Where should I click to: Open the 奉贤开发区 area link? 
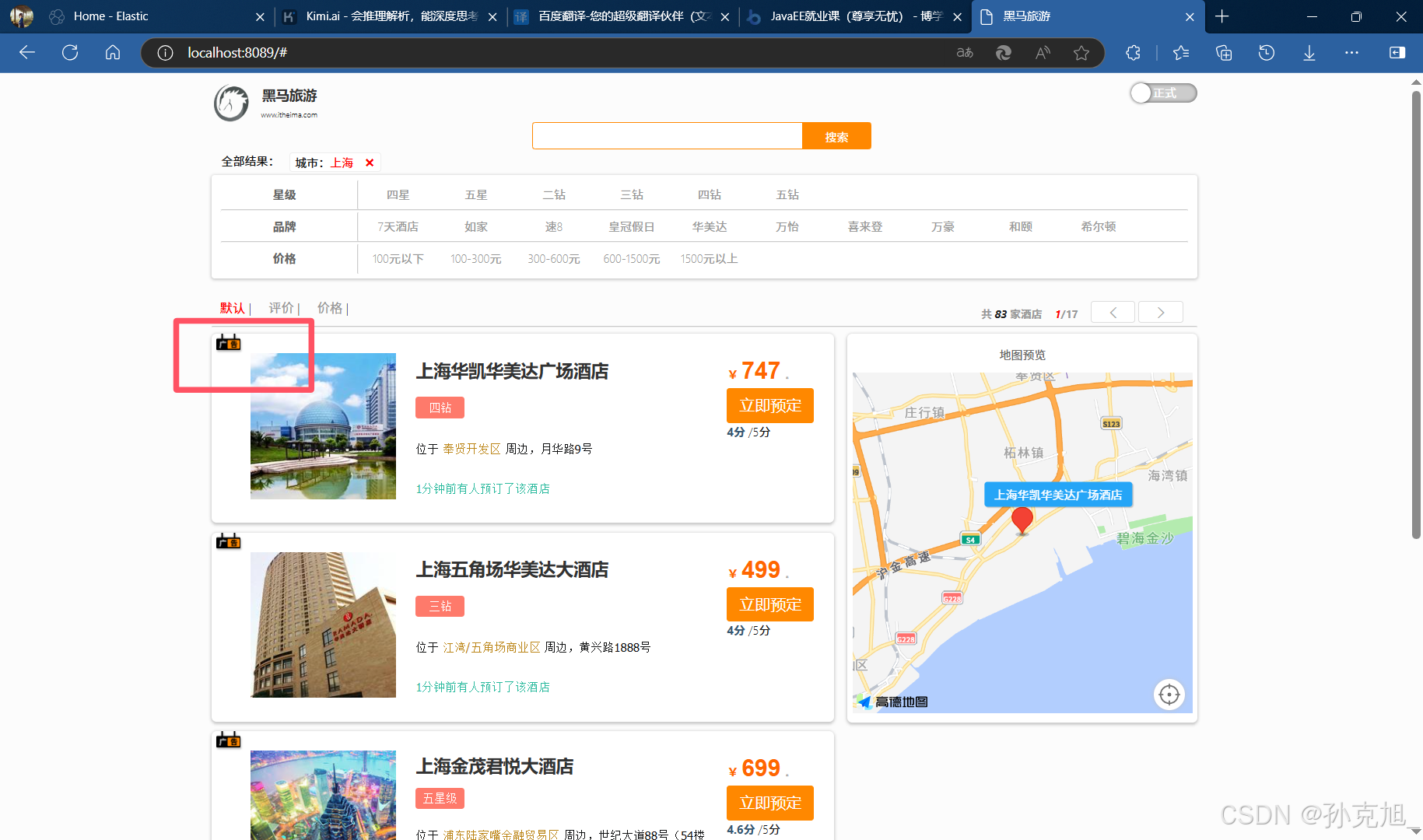pyautogui.click(x=471, y=449)
